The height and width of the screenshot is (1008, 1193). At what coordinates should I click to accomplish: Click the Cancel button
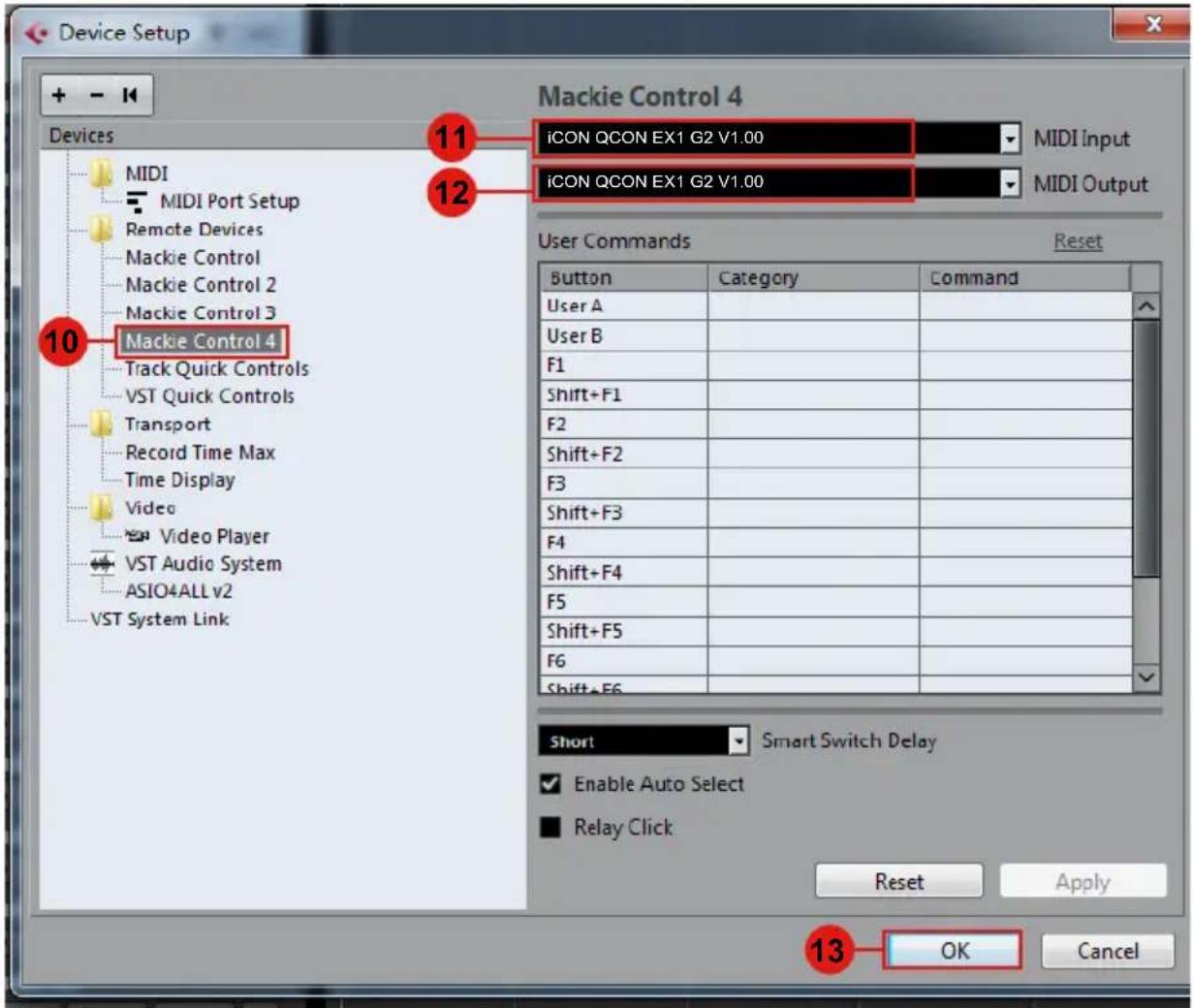pos(1108,951)
